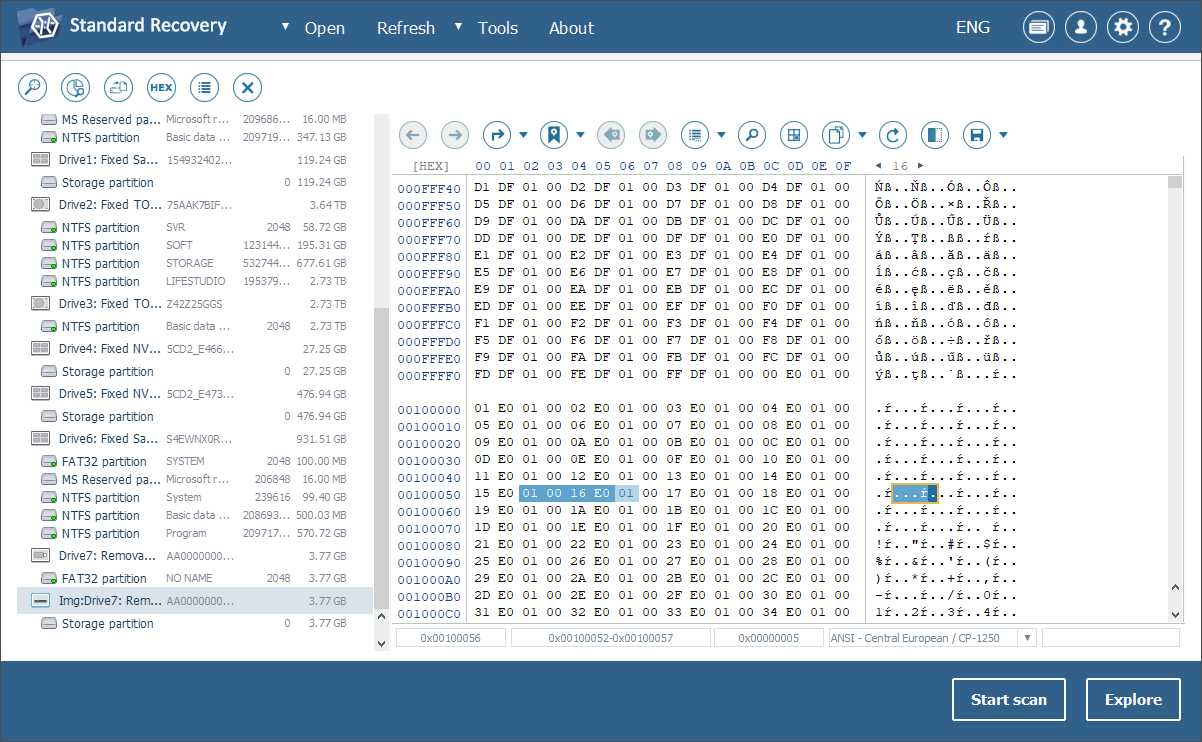The height and width of the screenshot is (742, 1202).
Task: Click the Start scan button
Action: tap(1009, 699)
